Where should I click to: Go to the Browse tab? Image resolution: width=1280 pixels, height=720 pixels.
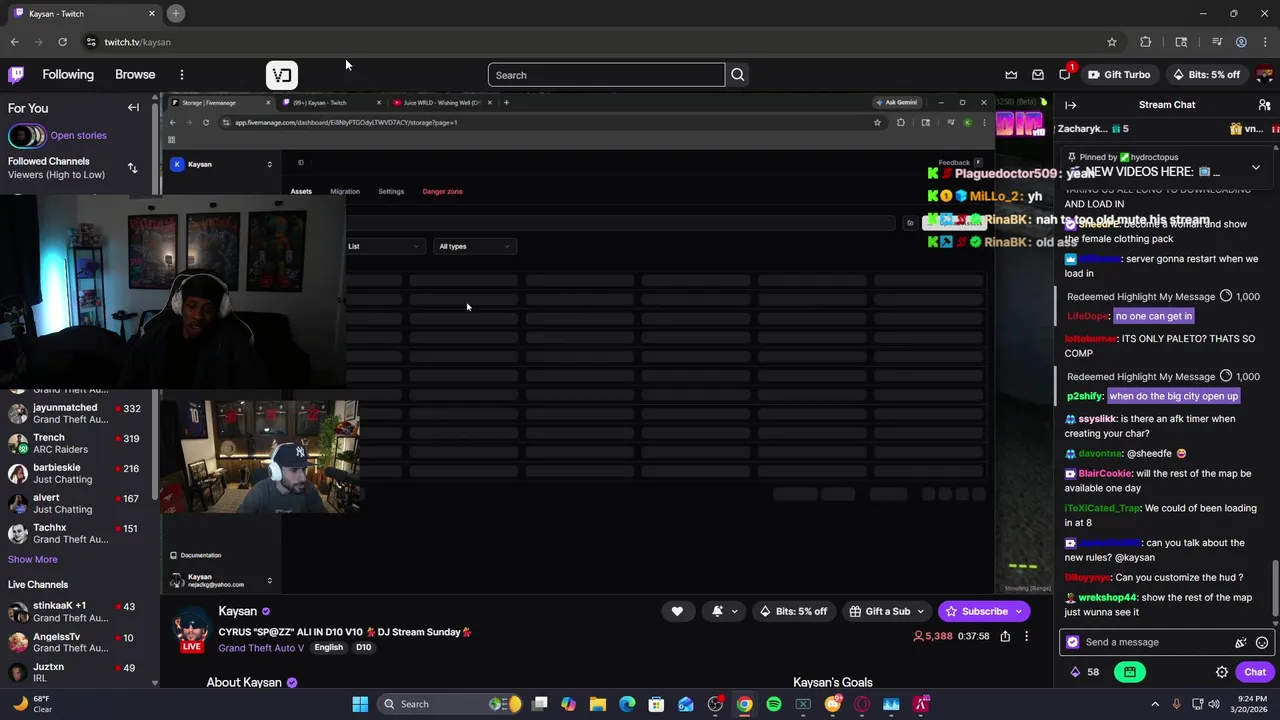pyautogui.click(x=135, y=75)
